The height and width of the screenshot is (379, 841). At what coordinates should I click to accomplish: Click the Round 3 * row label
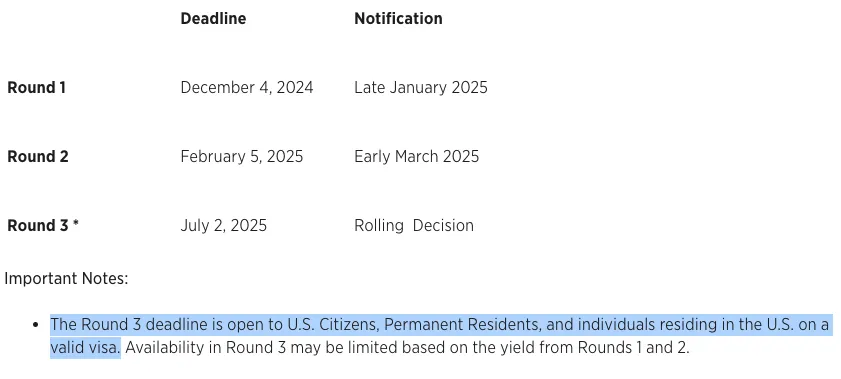(43, 226)
